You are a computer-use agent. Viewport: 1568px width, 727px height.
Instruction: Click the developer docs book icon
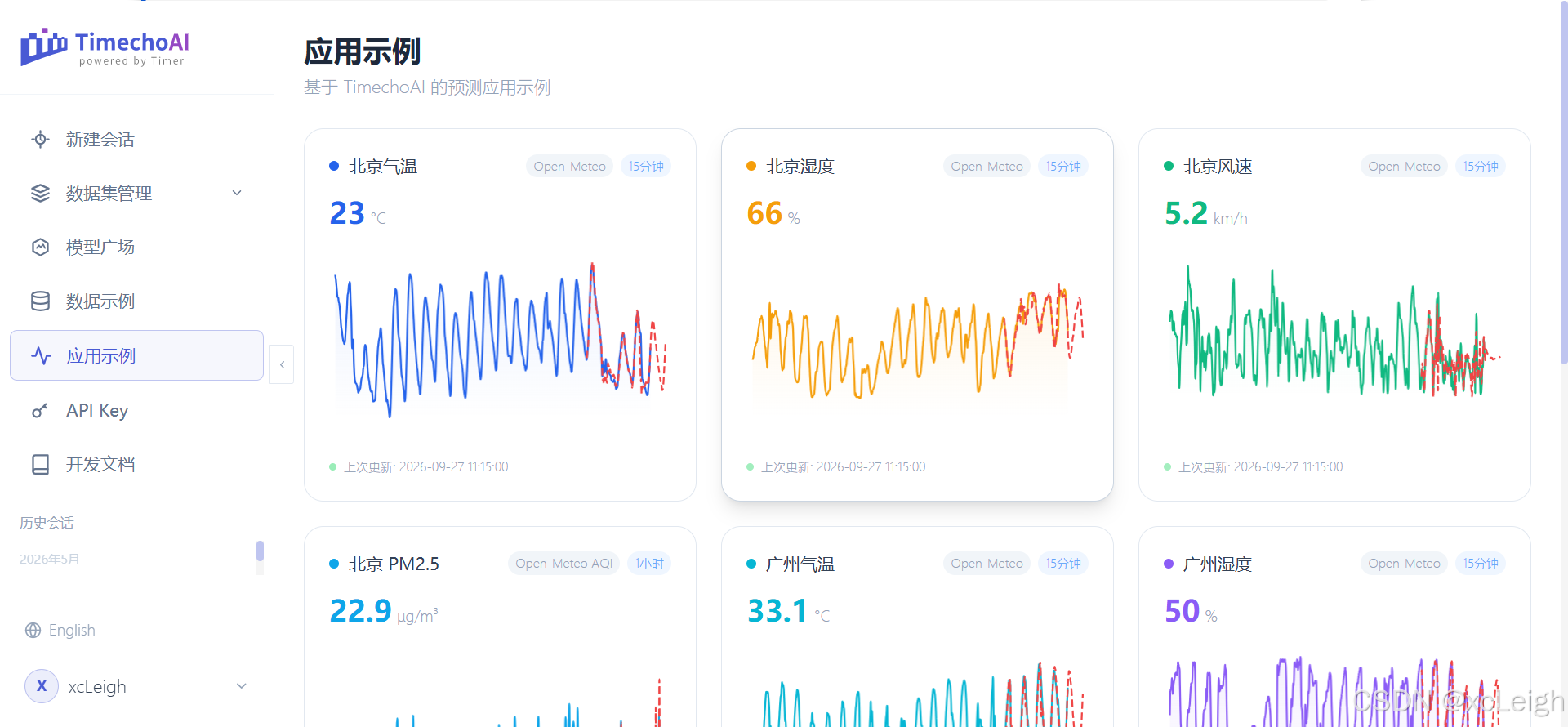click(40, 464)
